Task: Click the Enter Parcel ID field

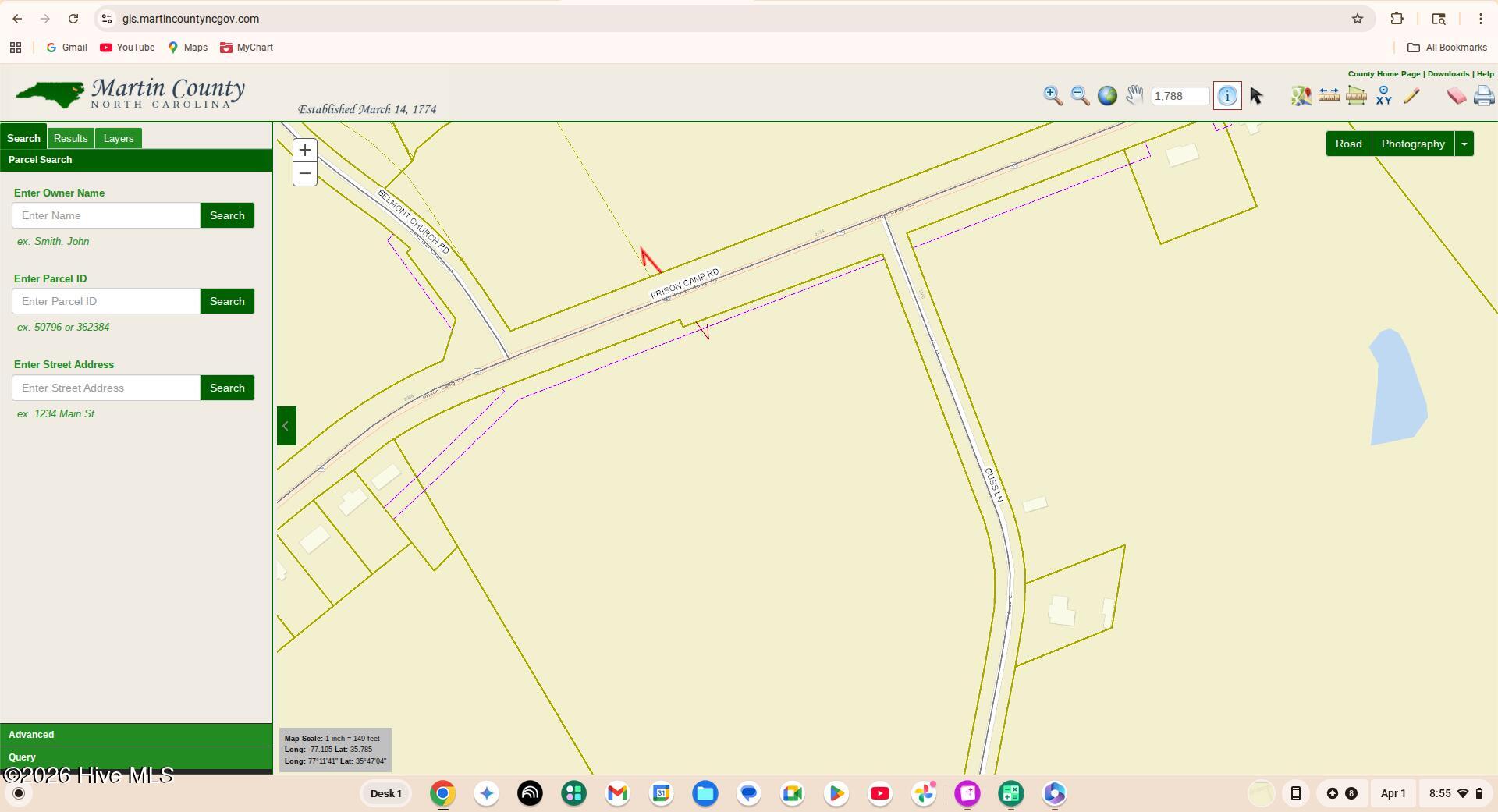Action: pos(106,302)
